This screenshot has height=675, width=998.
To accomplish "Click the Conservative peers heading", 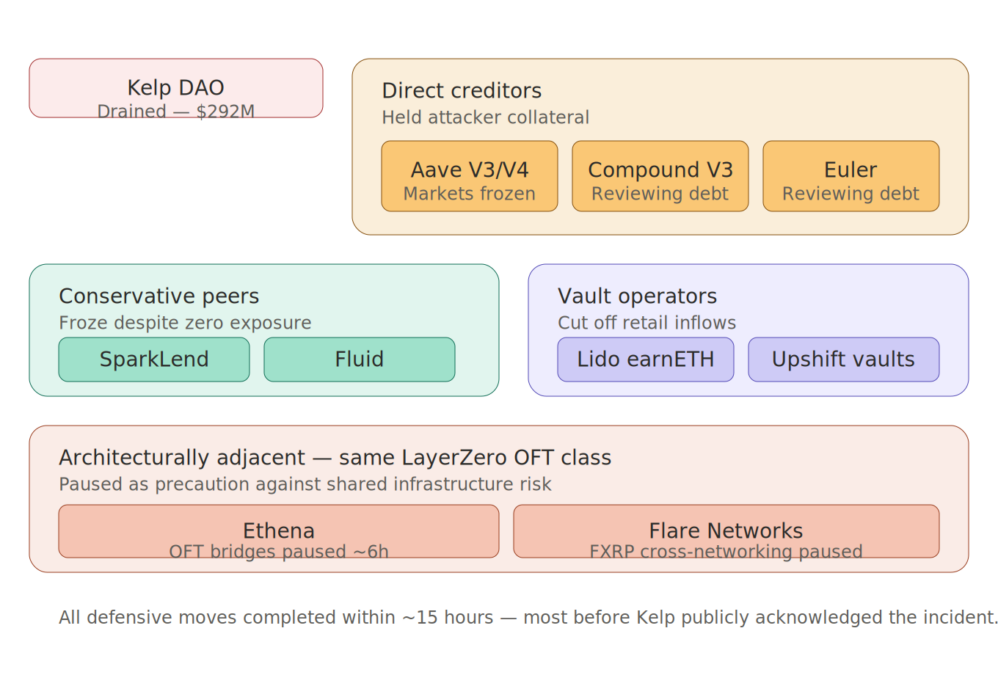I will tap(158, 296).
